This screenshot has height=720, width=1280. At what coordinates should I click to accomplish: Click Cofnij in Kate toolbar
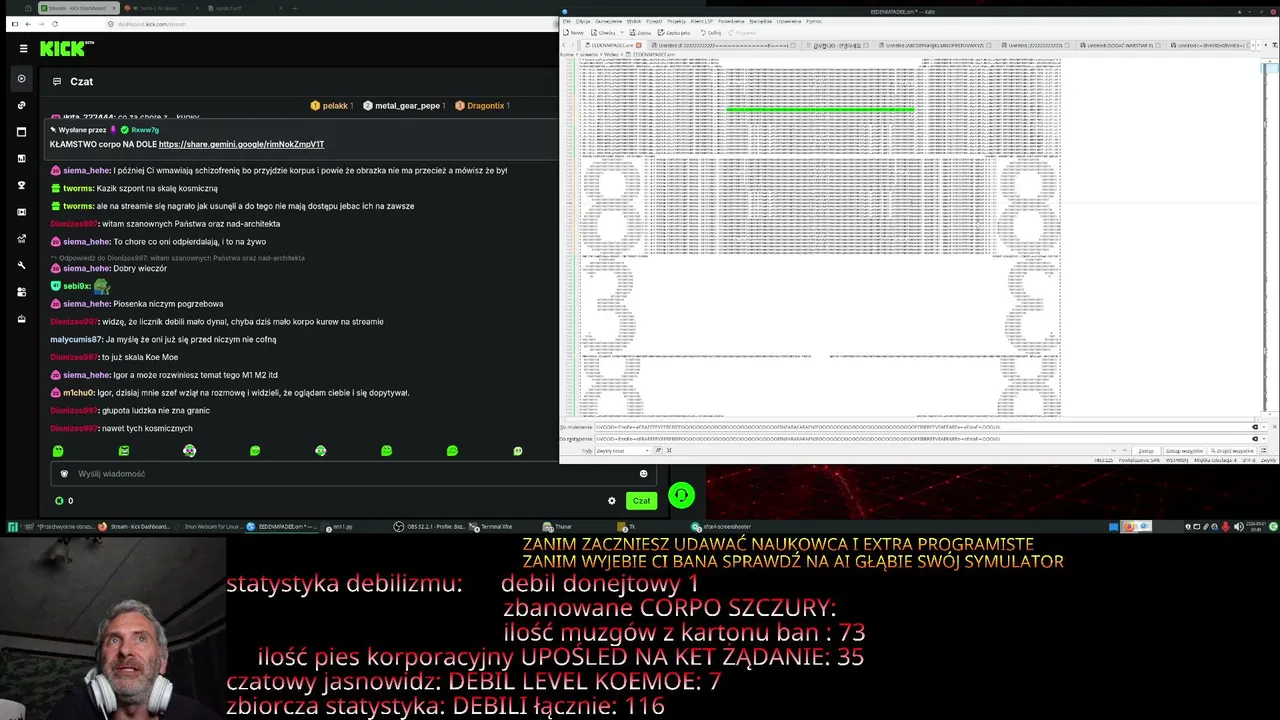tap(712, 33)
